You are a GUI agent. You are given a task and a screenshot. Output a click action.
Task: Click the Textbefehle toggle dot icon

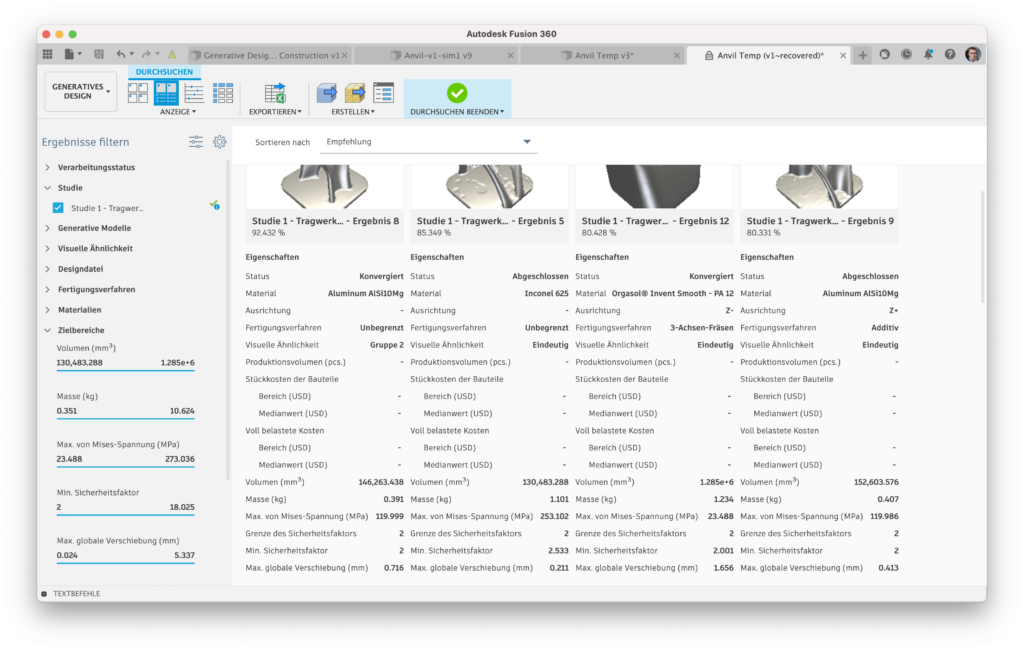click(x=44, y=594)
